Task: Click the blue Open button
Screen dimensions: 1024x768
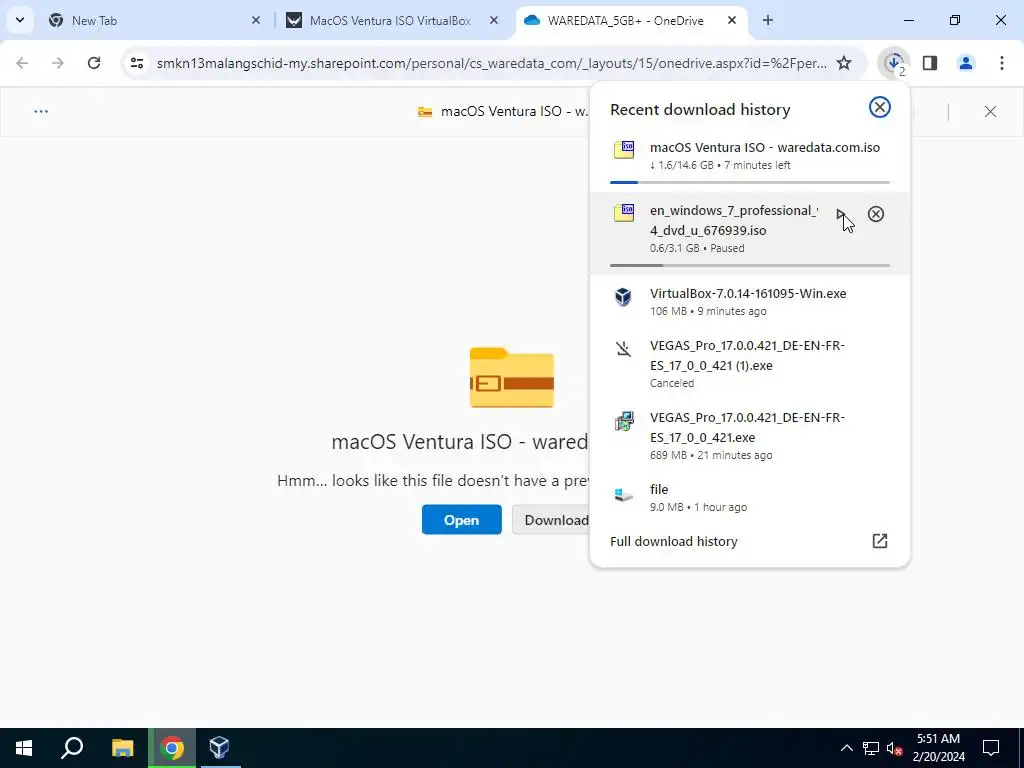Action: tap(462, 520)
